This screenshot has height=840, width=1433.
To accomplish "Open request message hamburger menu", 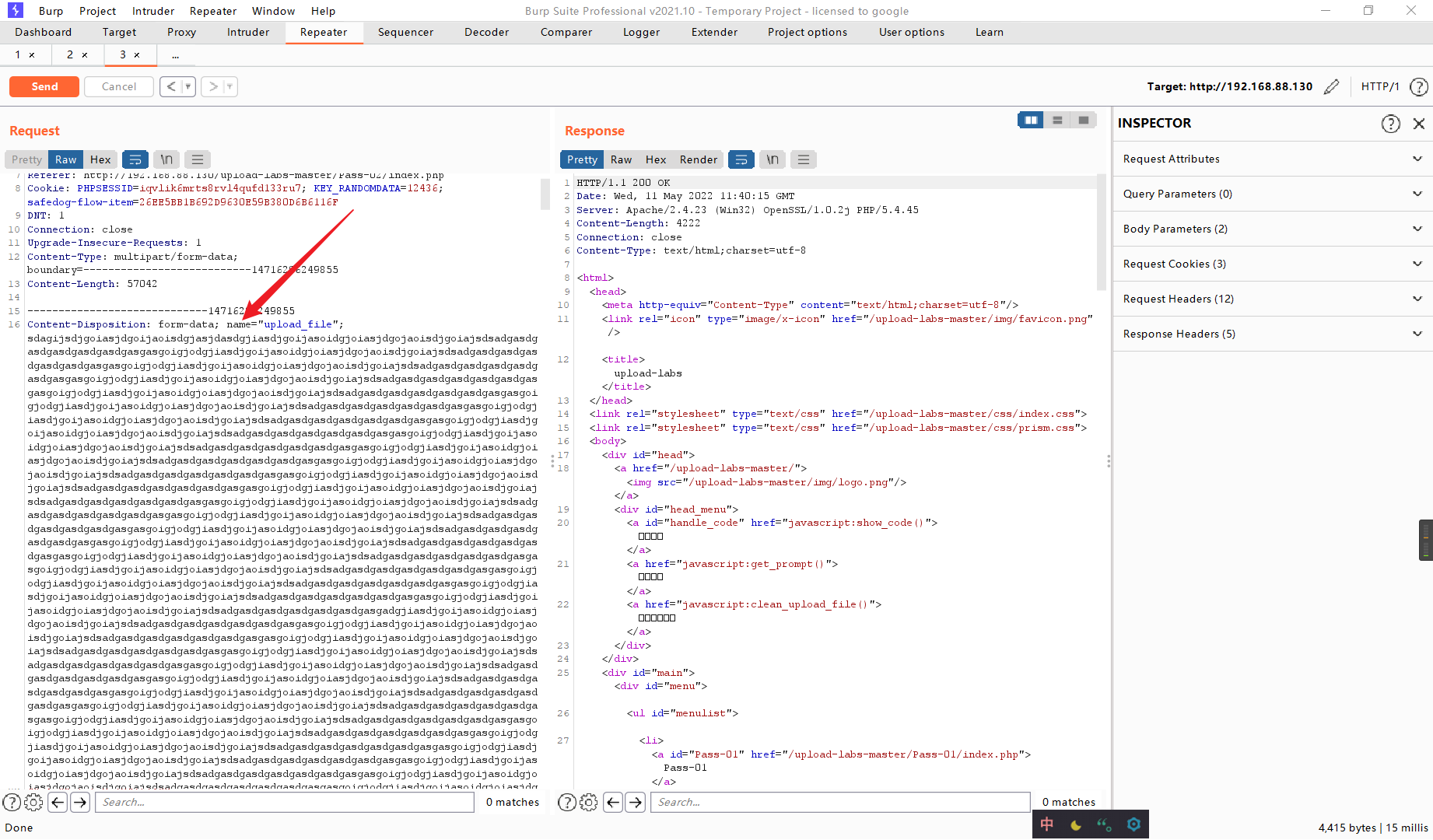I will [x=198, y=159].
